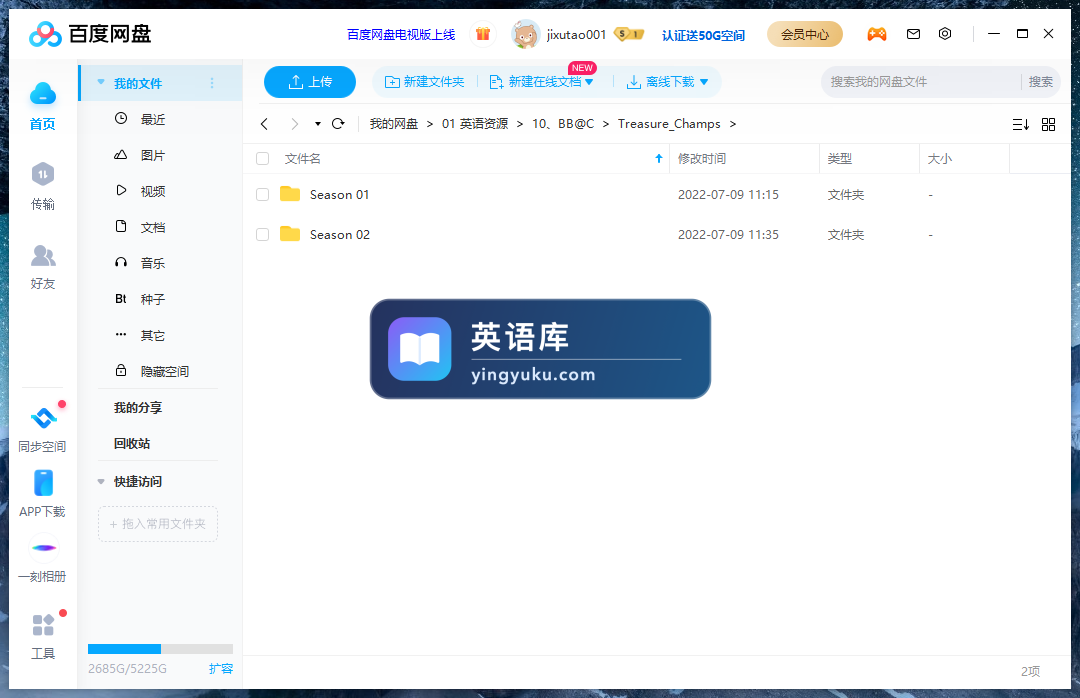Go to 10、BB@C breadcrumb
This screenshot has height=698, width=1080.
coord(563,124)
